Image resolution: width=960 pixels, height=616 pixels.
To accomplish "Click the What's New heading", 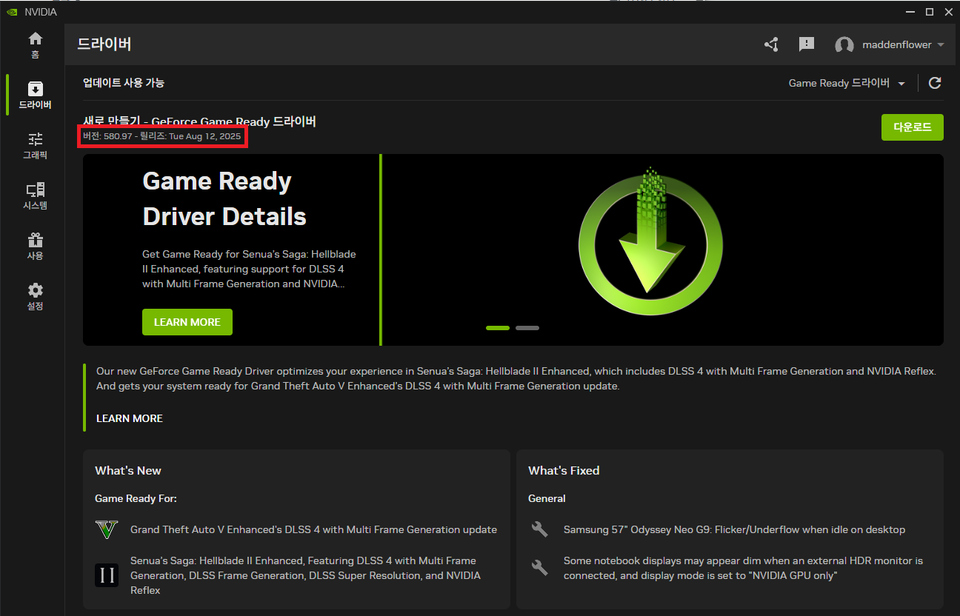I will tap(128, 470).
